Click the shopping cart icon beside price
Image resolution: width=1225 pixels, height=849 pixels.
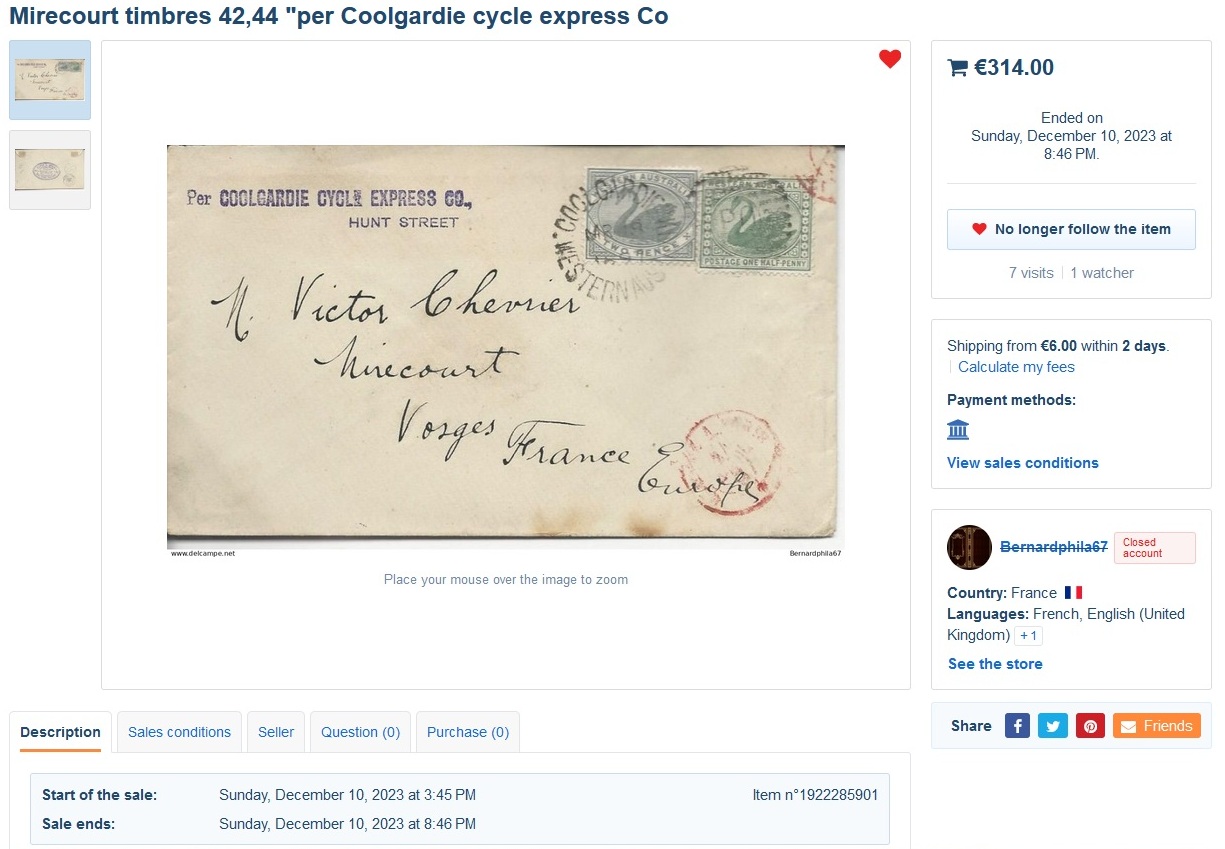(957, 68)
